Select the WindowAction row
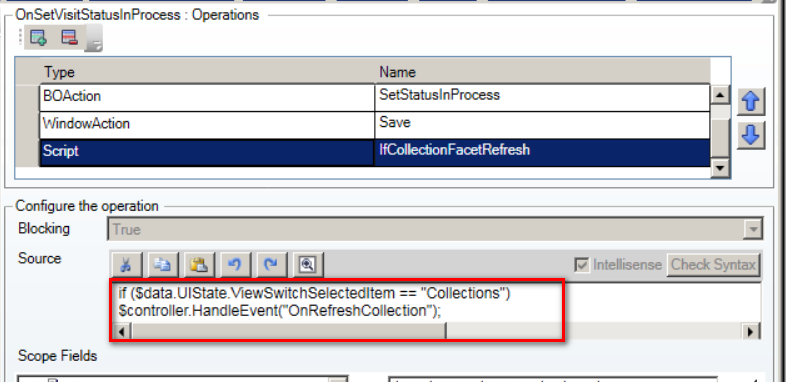Viewport: 786px width, 382px height. click(374, 125)
